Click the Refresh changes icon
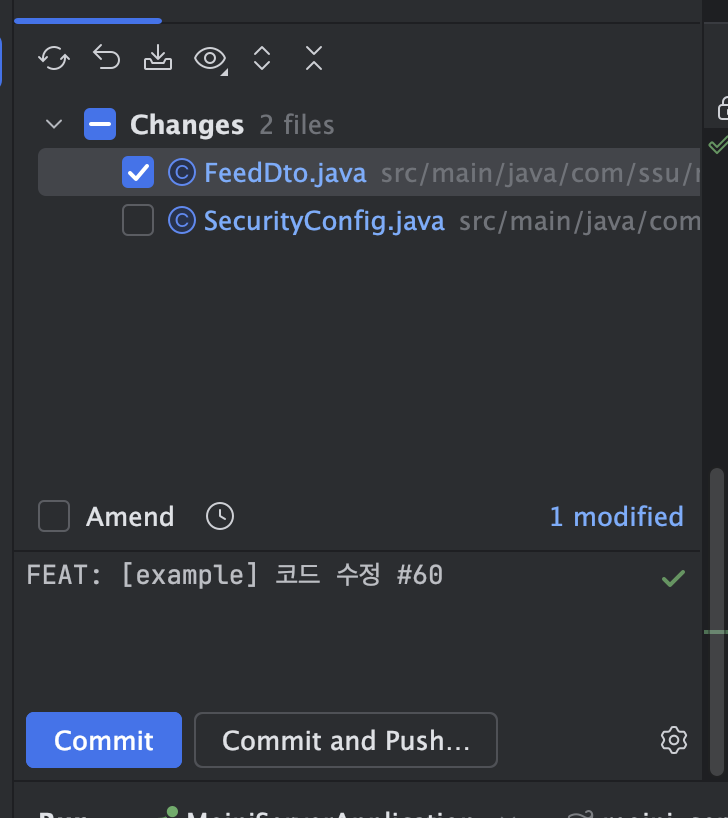The height and width of the screenshot is (818, 728). [54, 58]
